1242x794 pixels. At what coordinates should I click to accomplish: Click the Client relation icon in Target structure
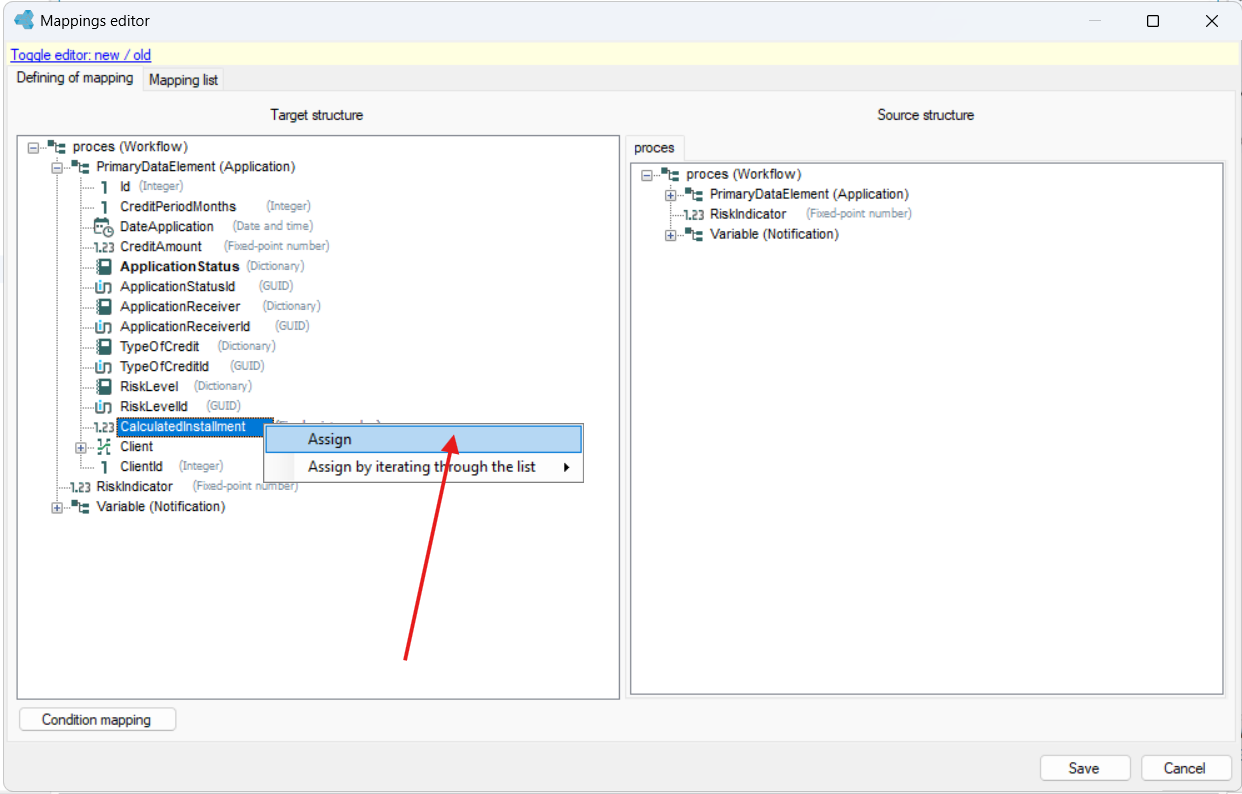pyautogui.click(x=103, y=447)
